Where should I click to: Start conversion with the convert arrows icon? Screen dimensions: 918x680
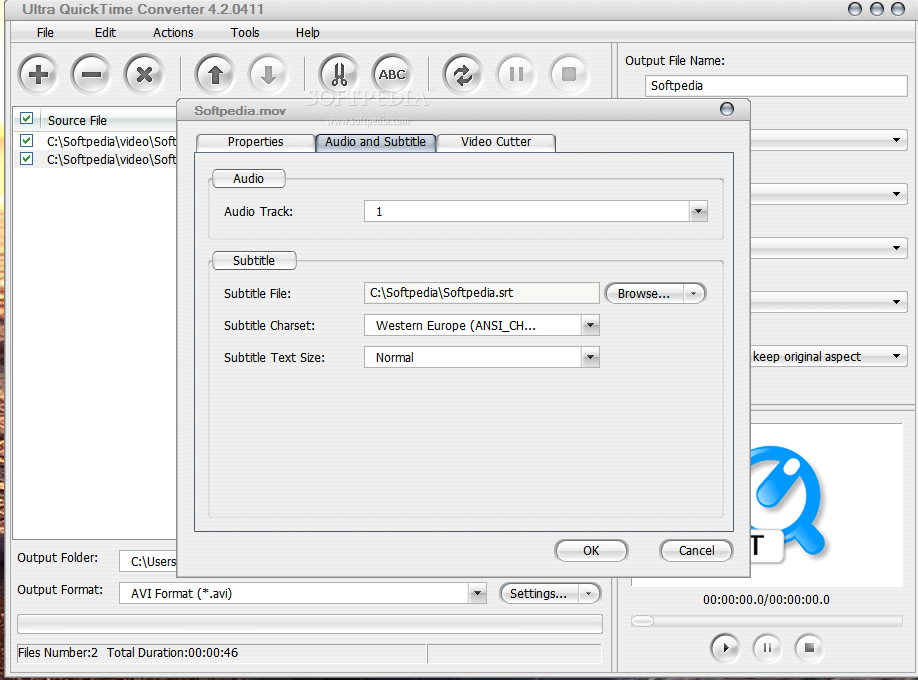click(463, 74)
